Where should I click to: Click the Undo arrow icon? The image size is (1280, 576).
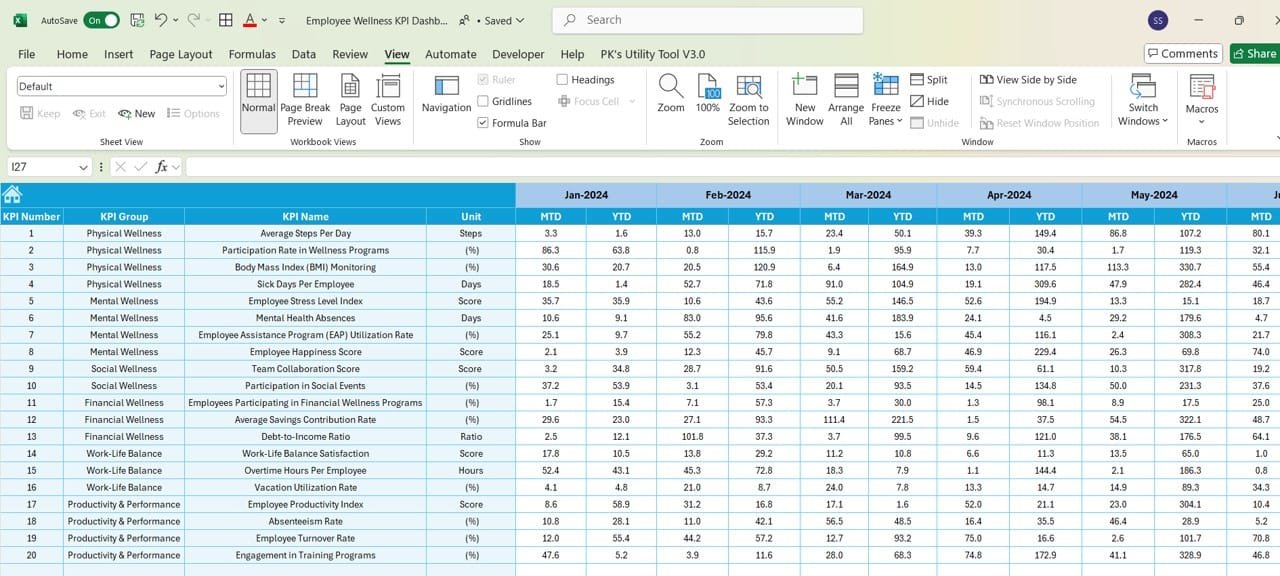(163, 20)
